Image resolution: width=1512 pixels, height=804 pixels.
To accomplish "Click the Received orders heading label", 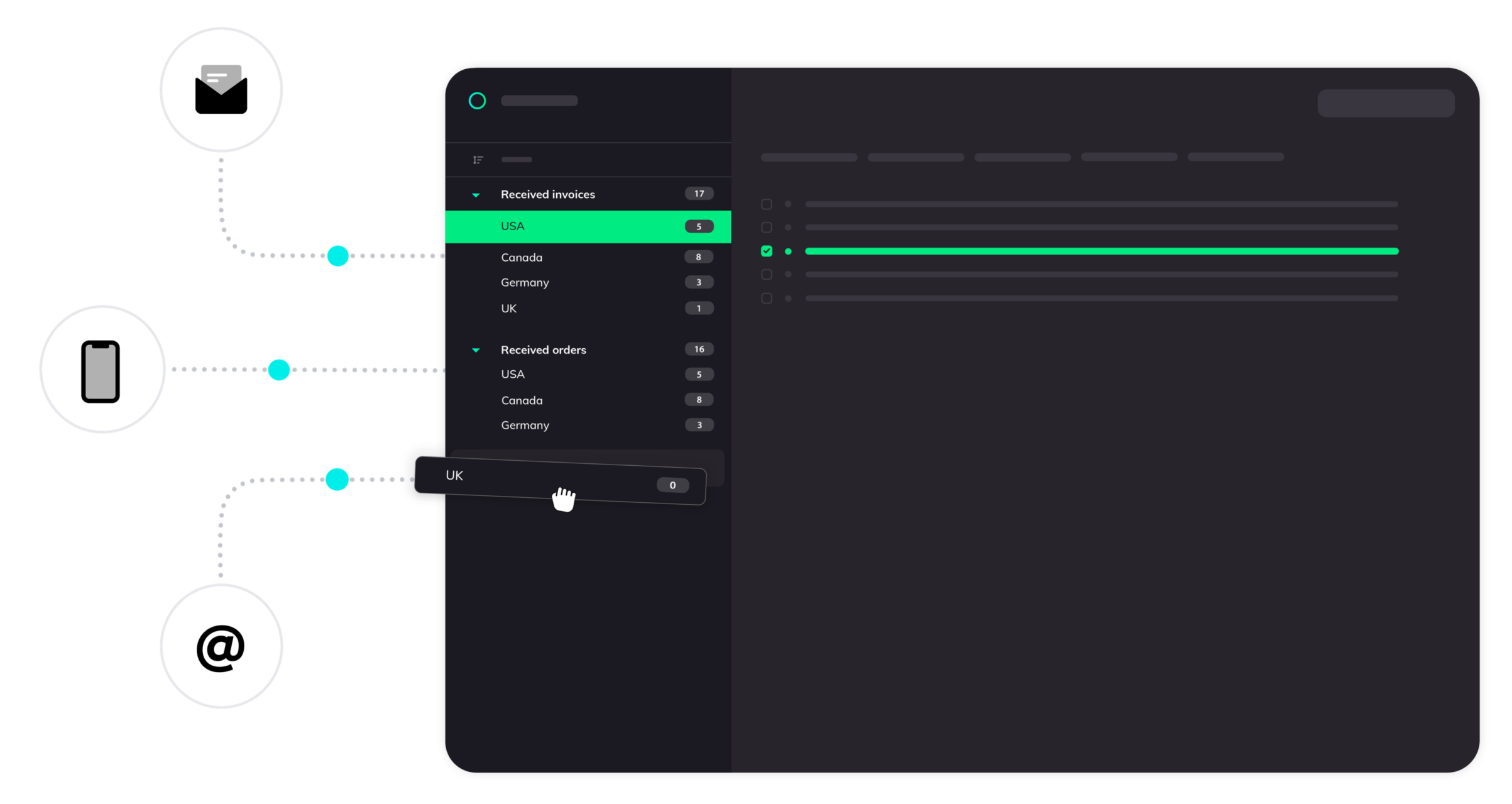I will [543, 350].
